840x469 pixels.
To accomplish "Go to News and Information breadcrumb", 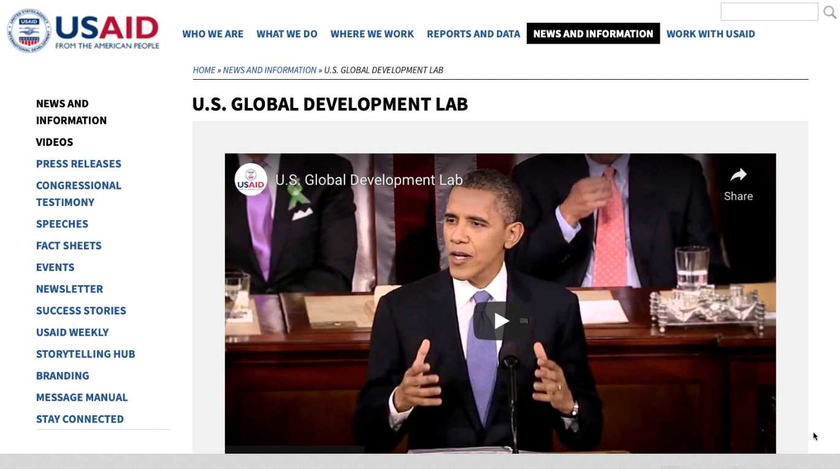I will (269, 70).
